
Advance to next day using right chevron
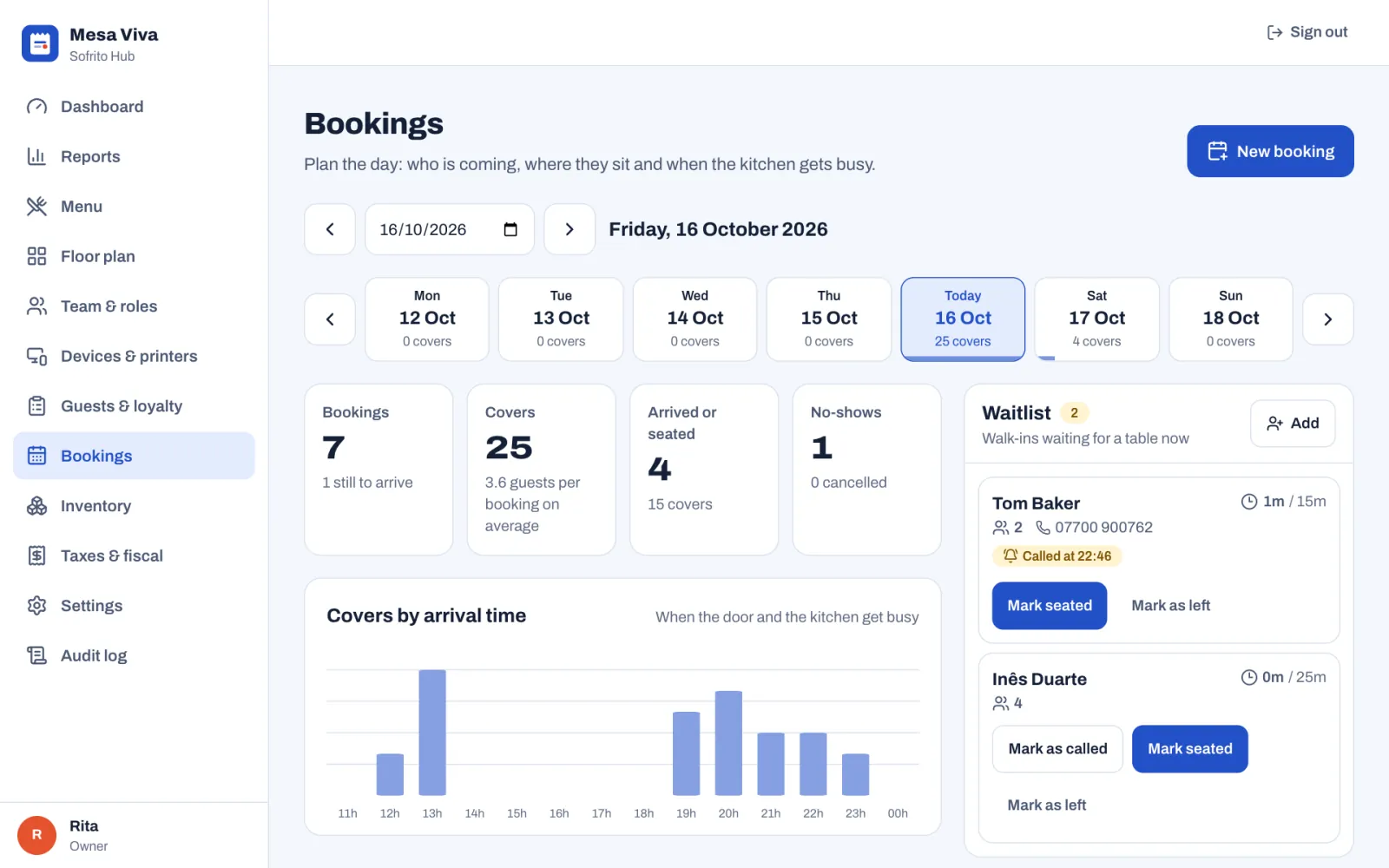pos(569,229)
